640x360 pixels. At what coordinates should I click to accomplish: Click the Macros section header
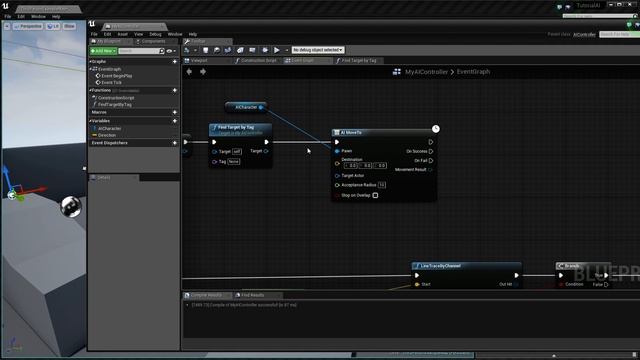99,112
